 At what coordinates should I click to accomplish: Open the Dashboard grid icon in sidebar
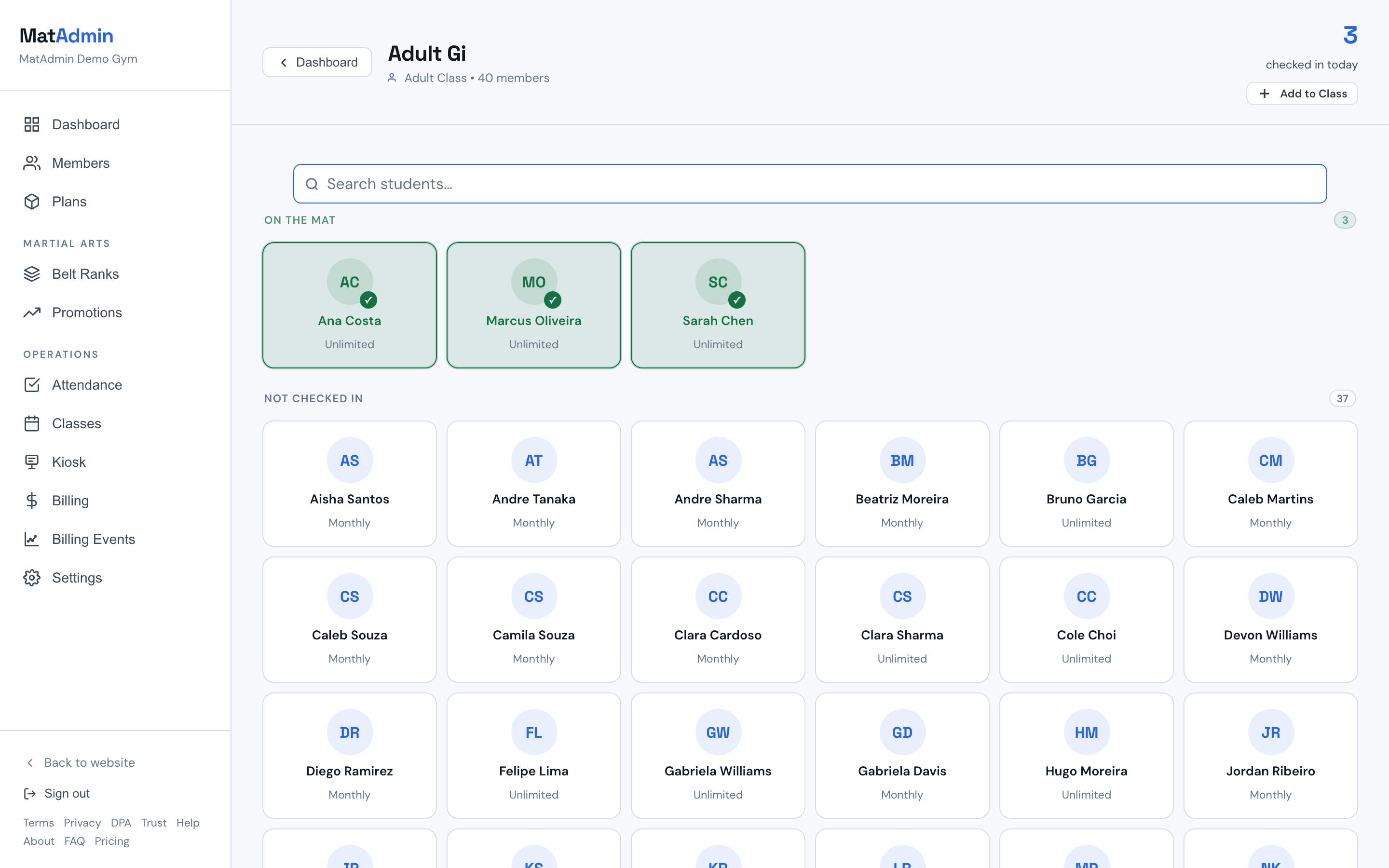coord(31,124)
